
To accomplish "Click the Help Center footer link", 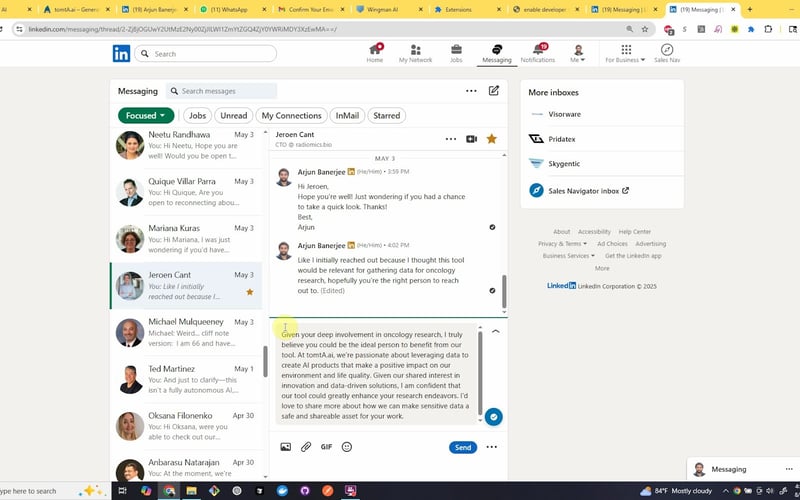I will 635,232.
